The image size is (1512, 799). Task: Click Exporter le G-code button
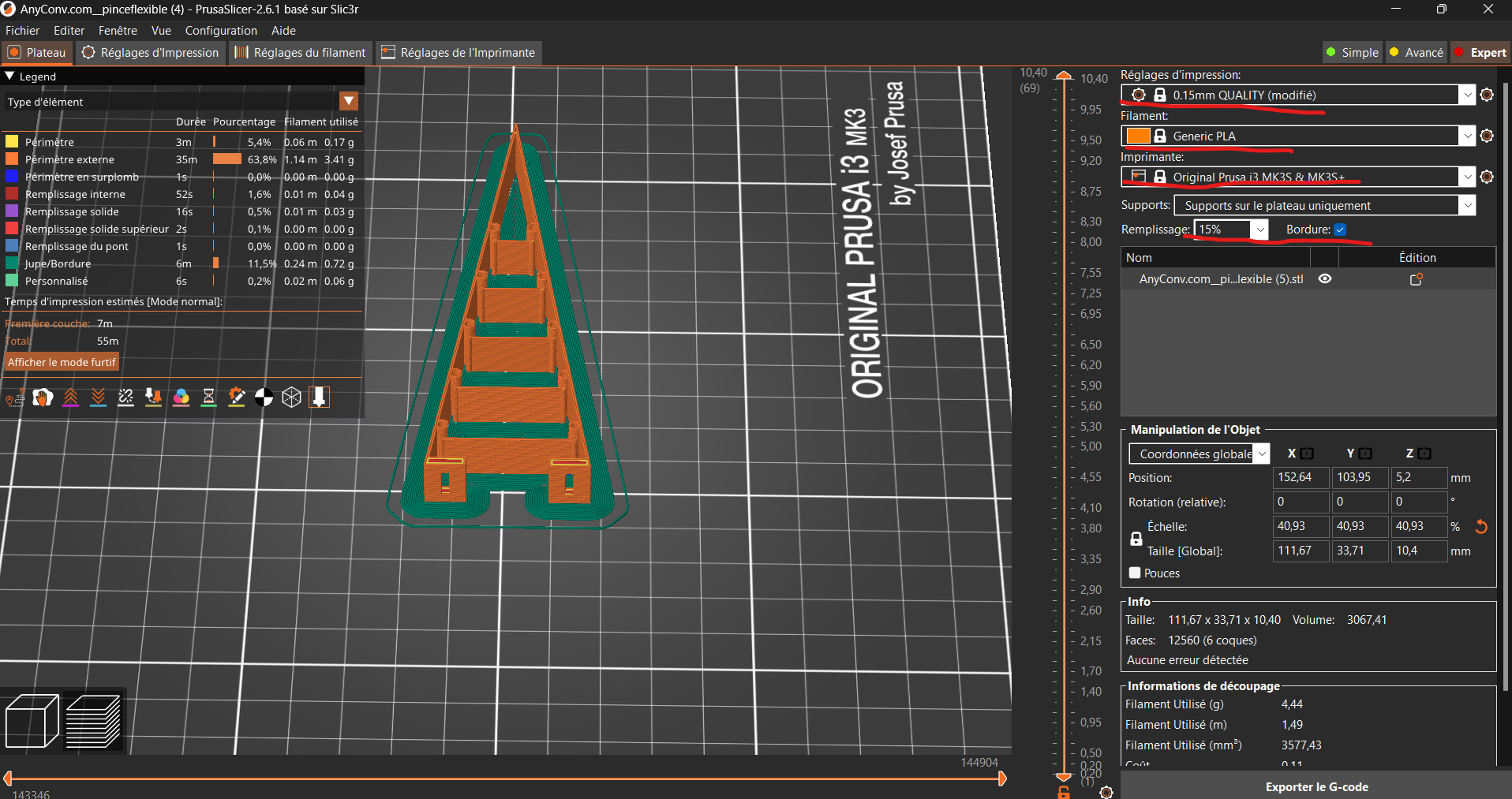[1316, 786]
